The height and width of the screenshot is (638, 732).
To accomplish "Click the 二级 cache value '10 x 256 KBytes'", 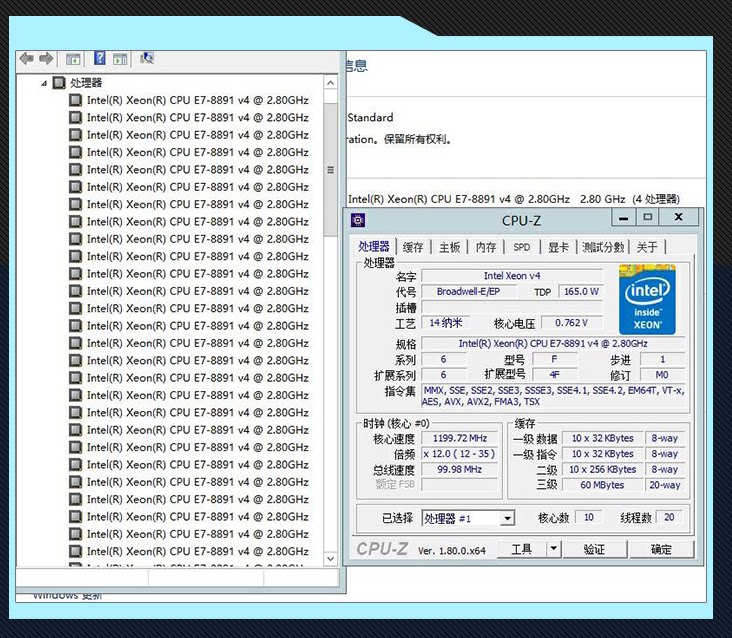I will point(602,469).
